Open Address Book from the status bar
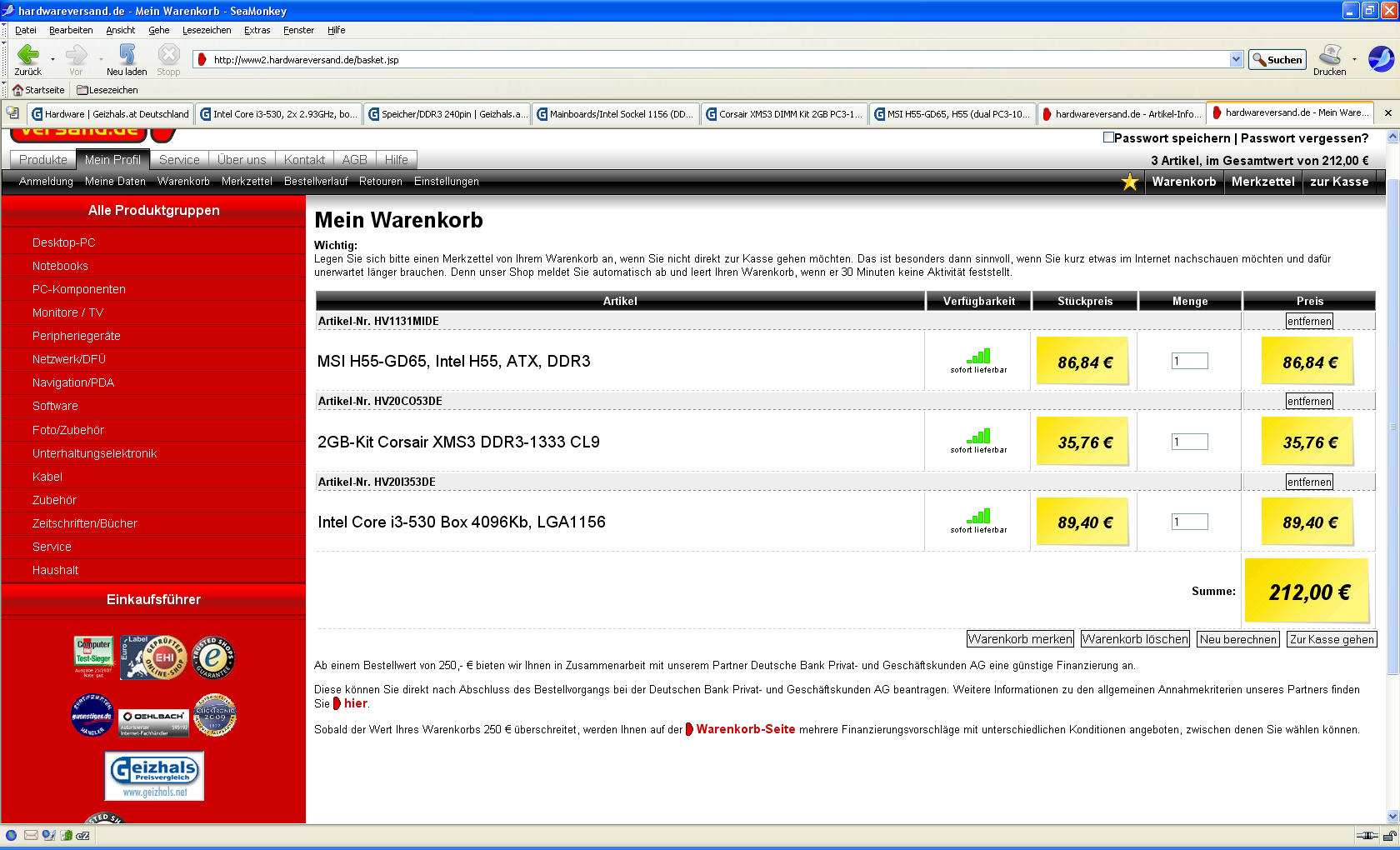The image size is (1400, 850). click(x=66, y=835)
